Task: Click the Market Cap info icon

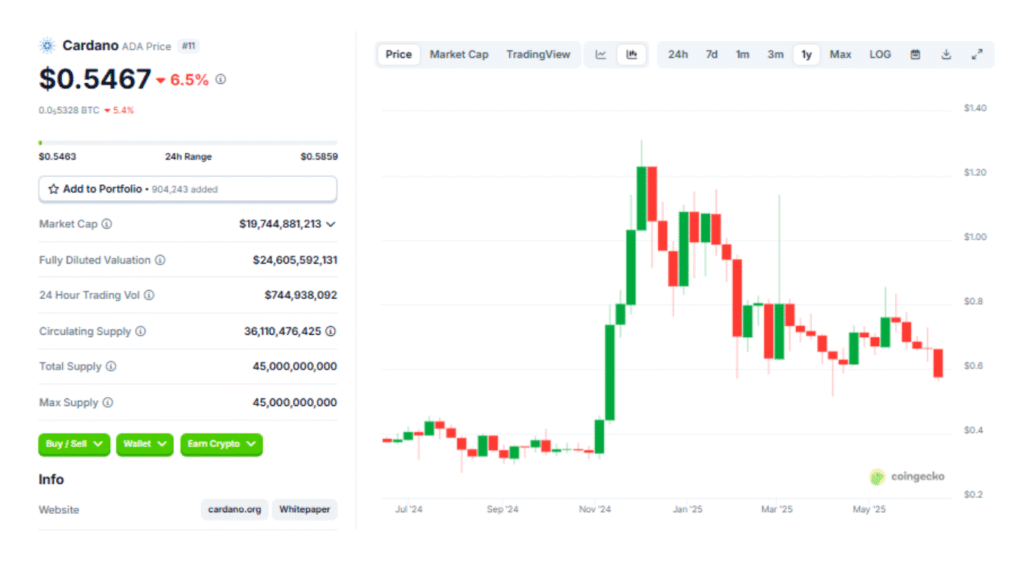Action: pyautogui.click(x=107, y=225)
